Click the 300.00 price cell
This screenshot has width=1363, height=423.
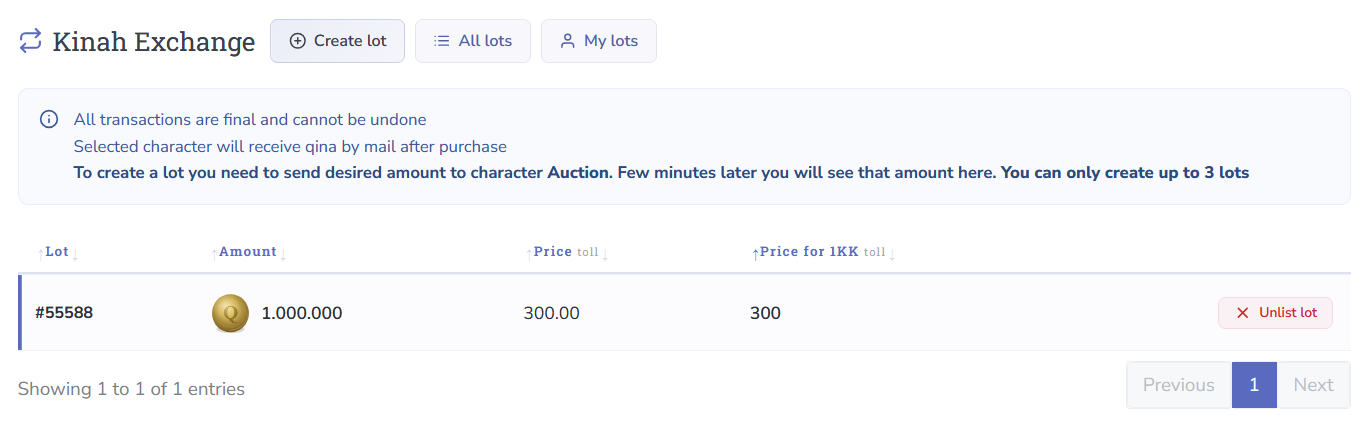point(551,313)
